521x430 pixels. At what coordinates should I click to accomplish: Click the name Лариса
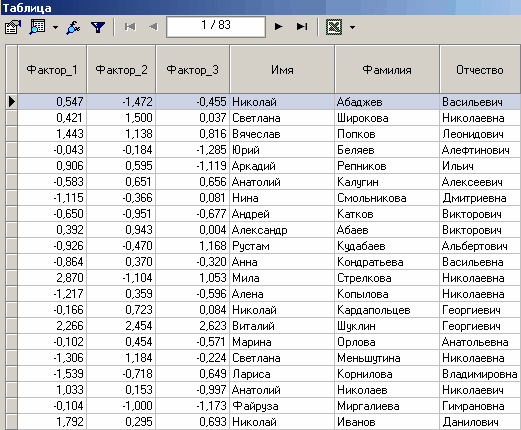pos(251,374)
